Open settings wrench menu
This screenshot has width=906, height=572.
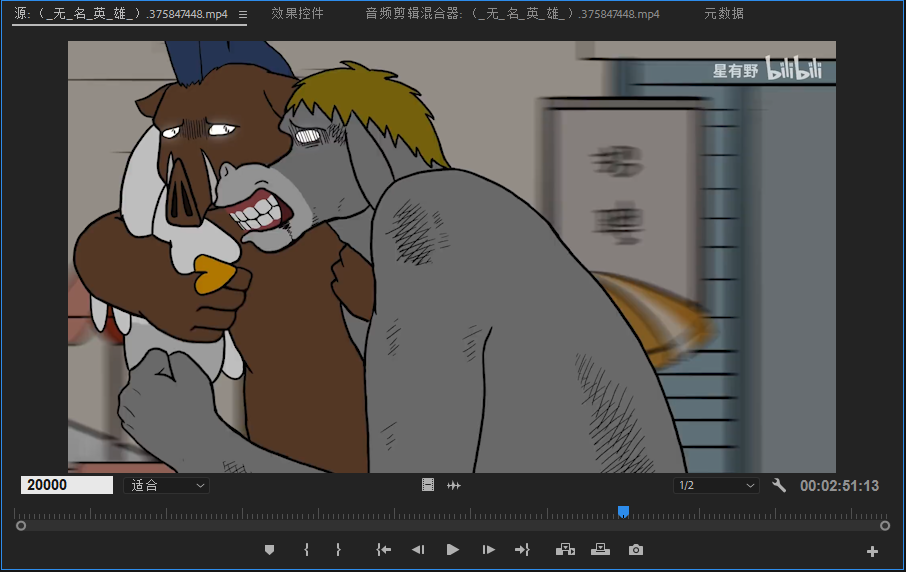point(779,485)
